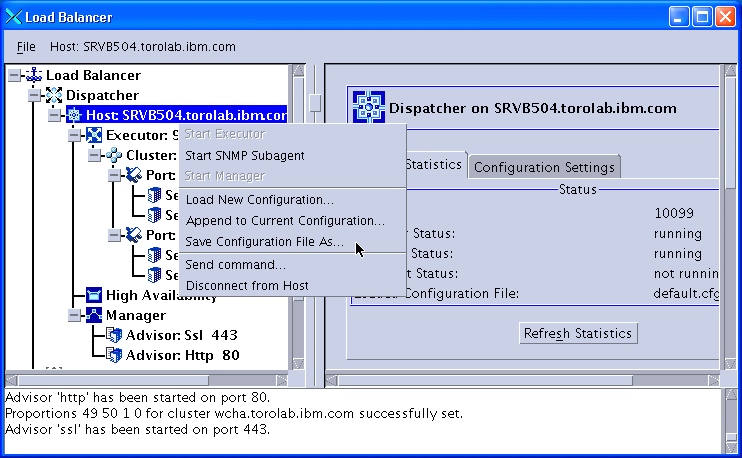Click right panel horizontal scrollbar right arrow
This screenshot has width=742, height=458.
pyautogui.click(x=713, y=380)
